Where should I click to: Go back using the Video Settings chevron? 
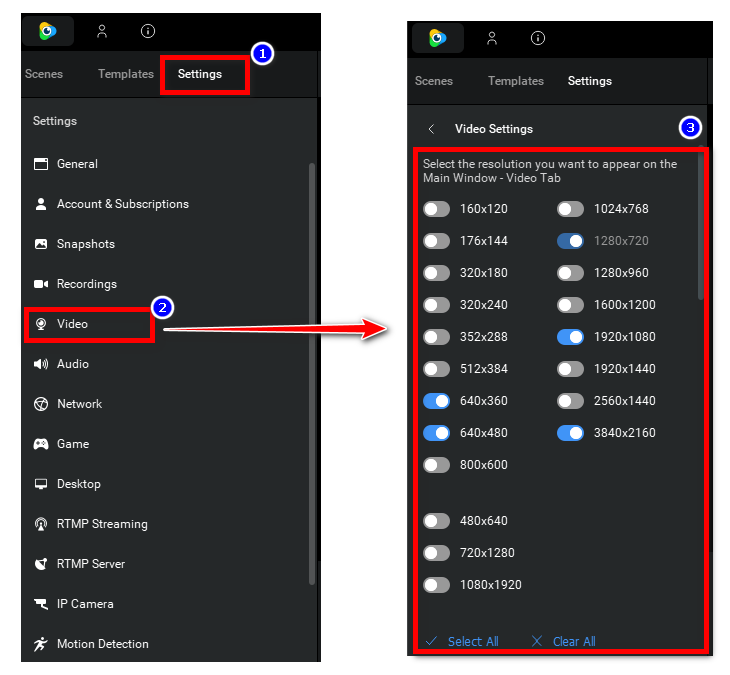[431, 129]
